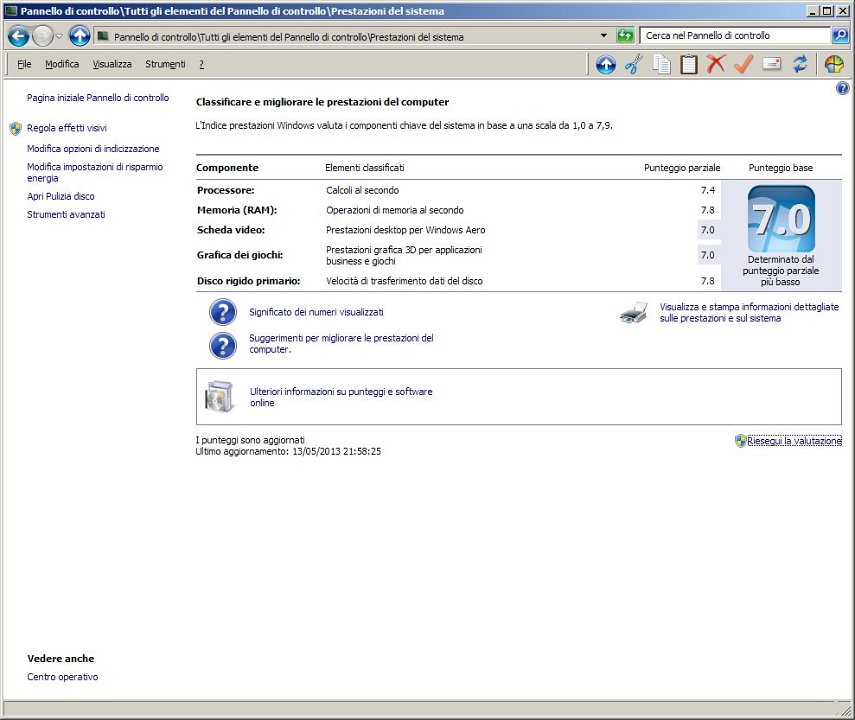Open the Visualizza menu
The image size is (855, 720).
tap(112, 64)
